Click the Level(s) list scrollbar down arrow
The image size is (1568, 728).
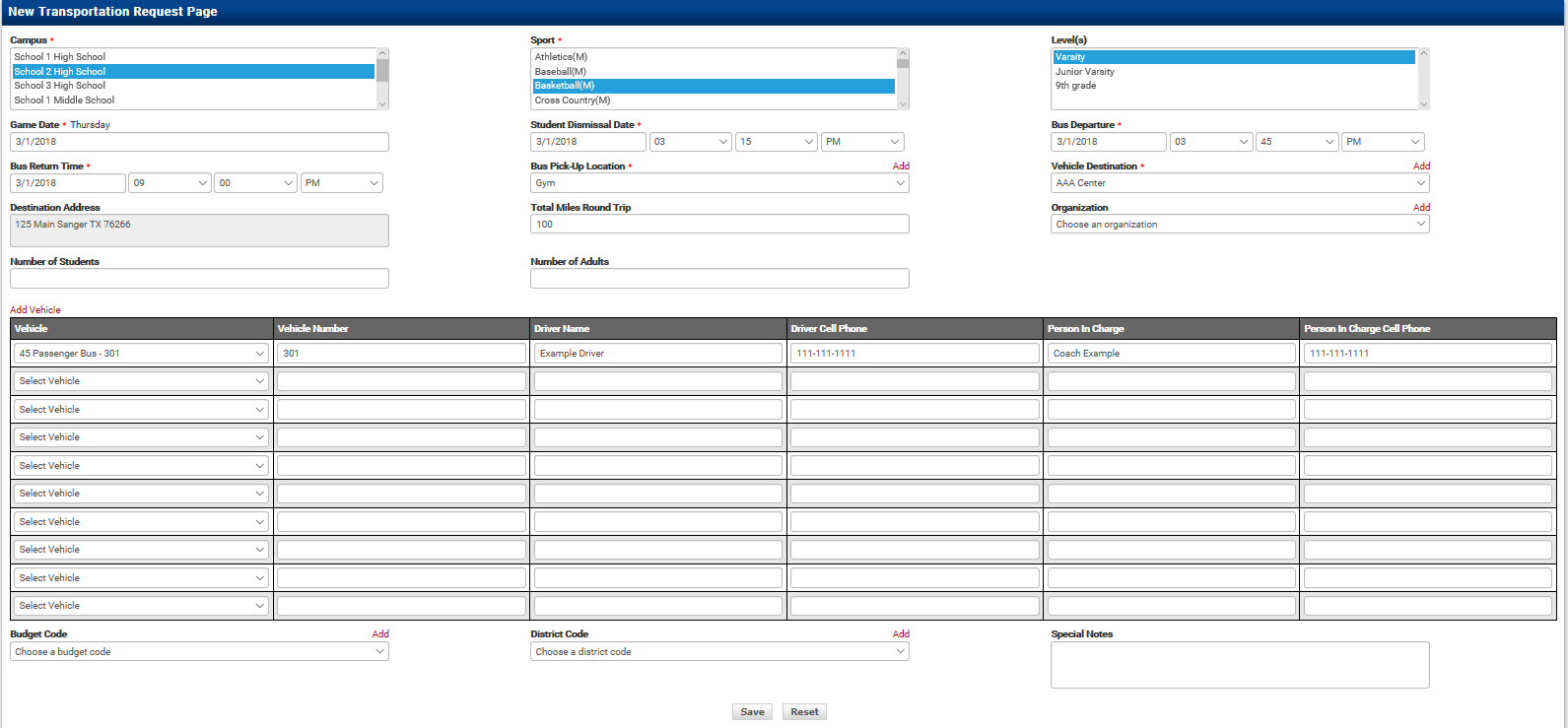click(x=1423, y=102)
